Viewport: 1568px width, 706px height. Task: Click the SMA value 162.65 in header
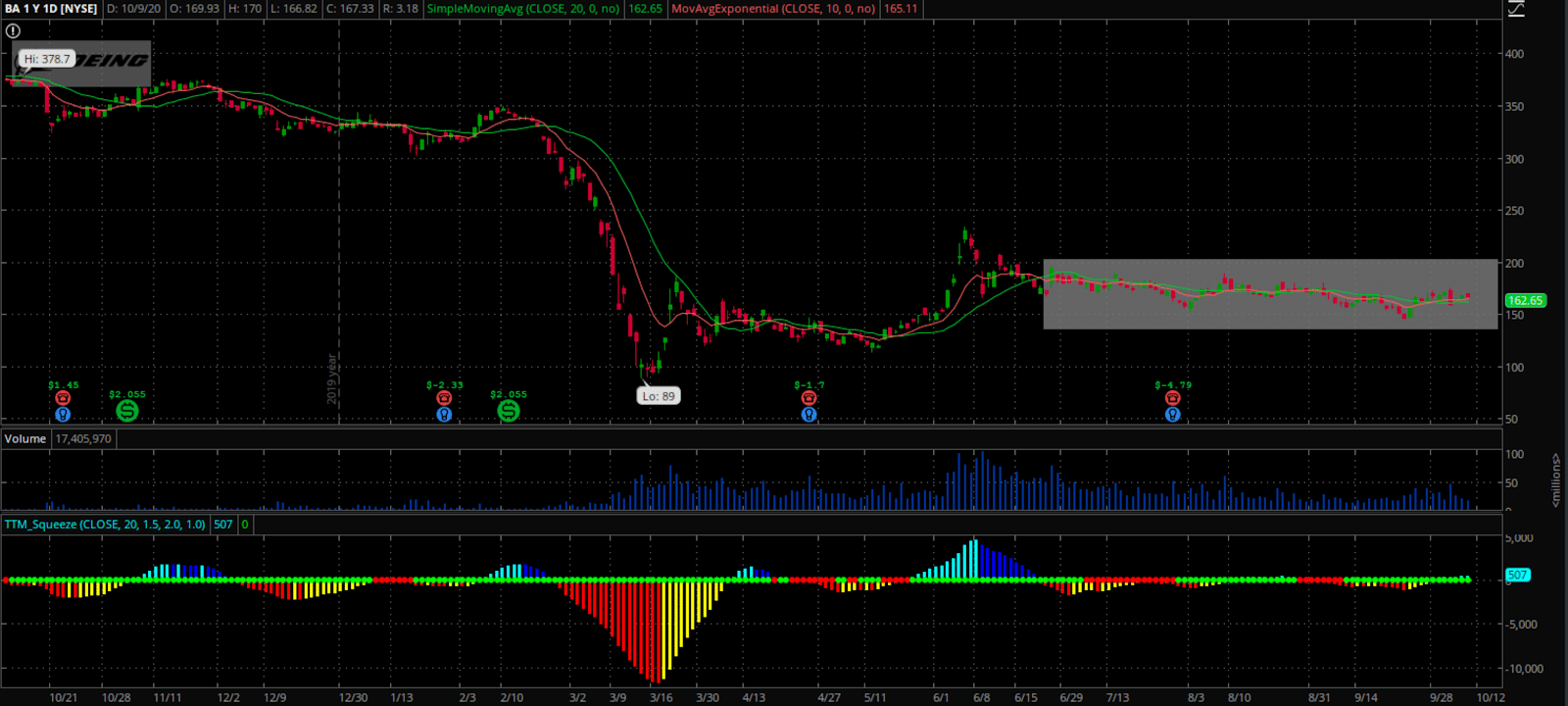645,9
